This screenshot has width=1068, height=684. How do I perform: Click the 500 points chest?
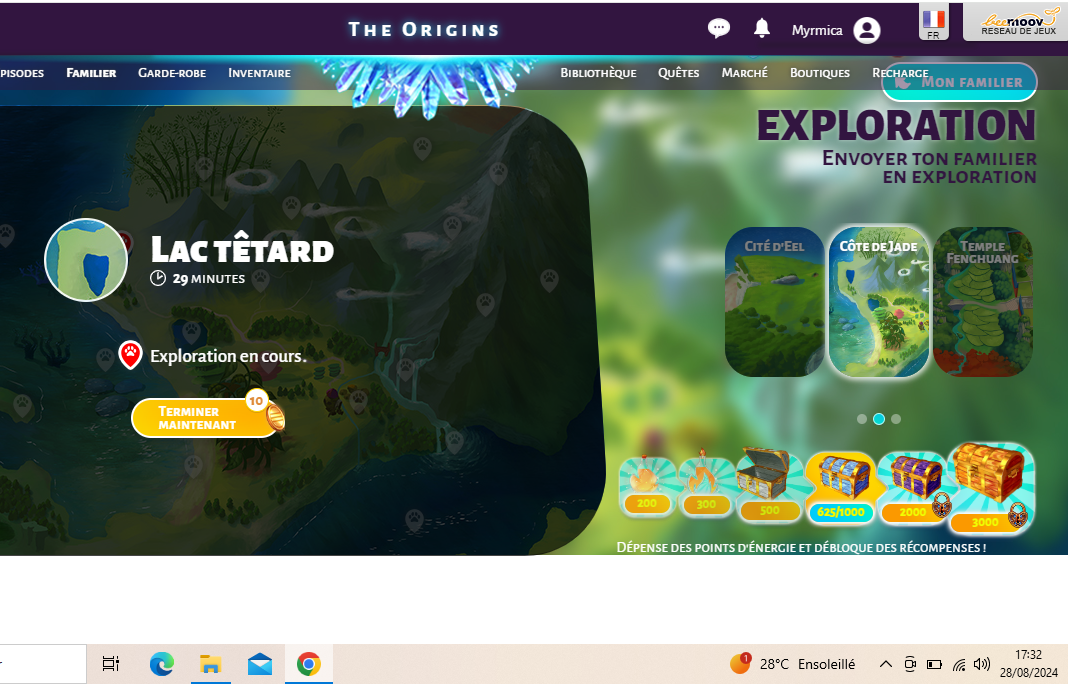point(769,484)
